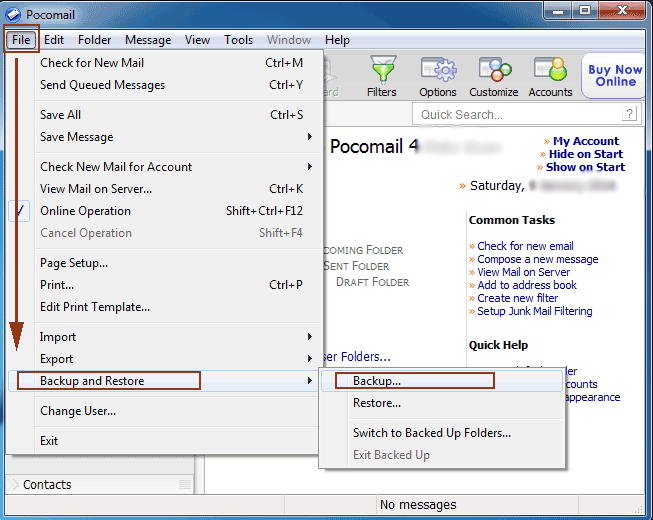
Task: Open the Message menu
Action: (x=148, y=40)
